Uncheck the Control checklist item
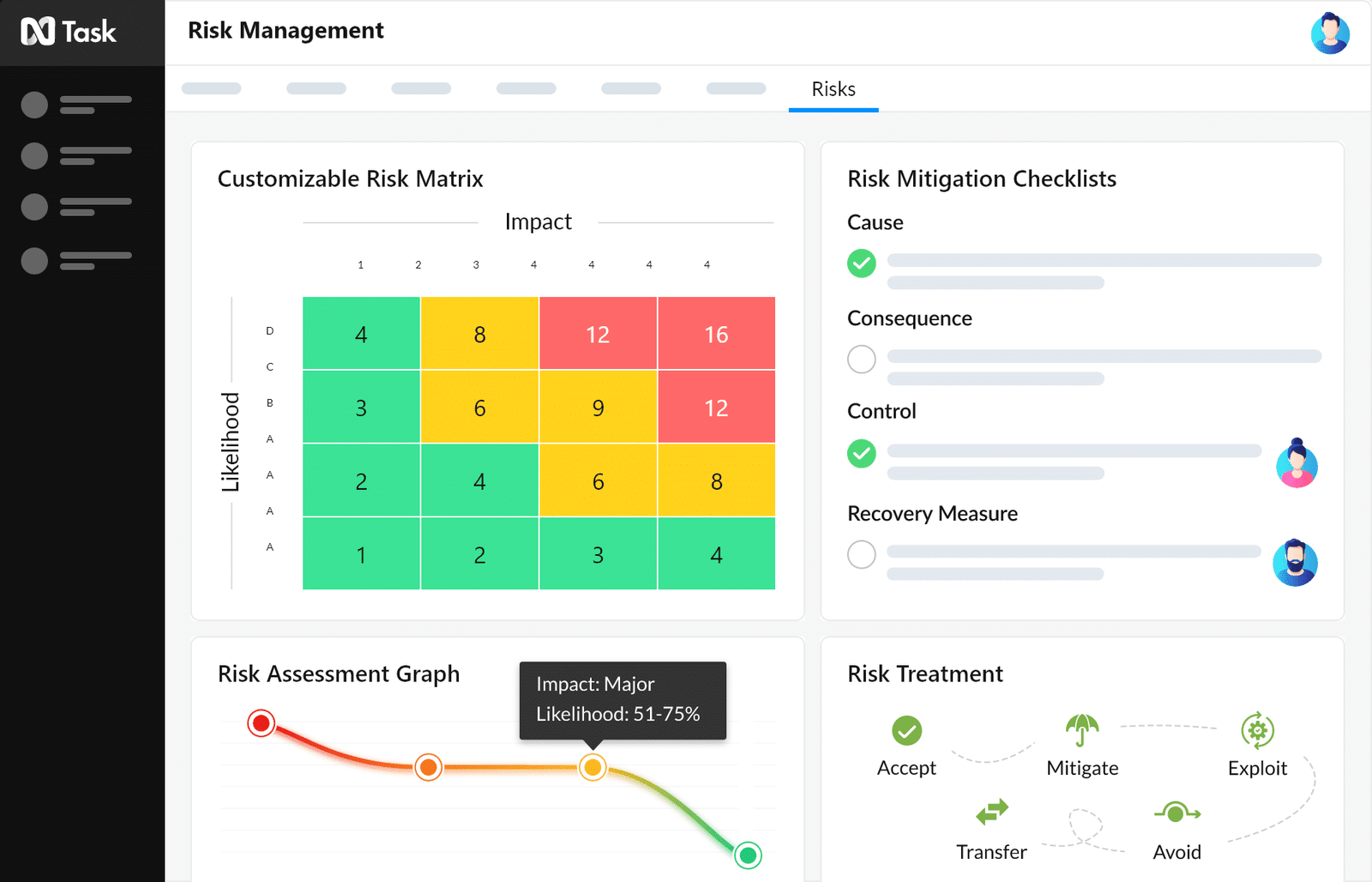The image size is (1372, 882). pyautogui.click(x=862, y=453)
